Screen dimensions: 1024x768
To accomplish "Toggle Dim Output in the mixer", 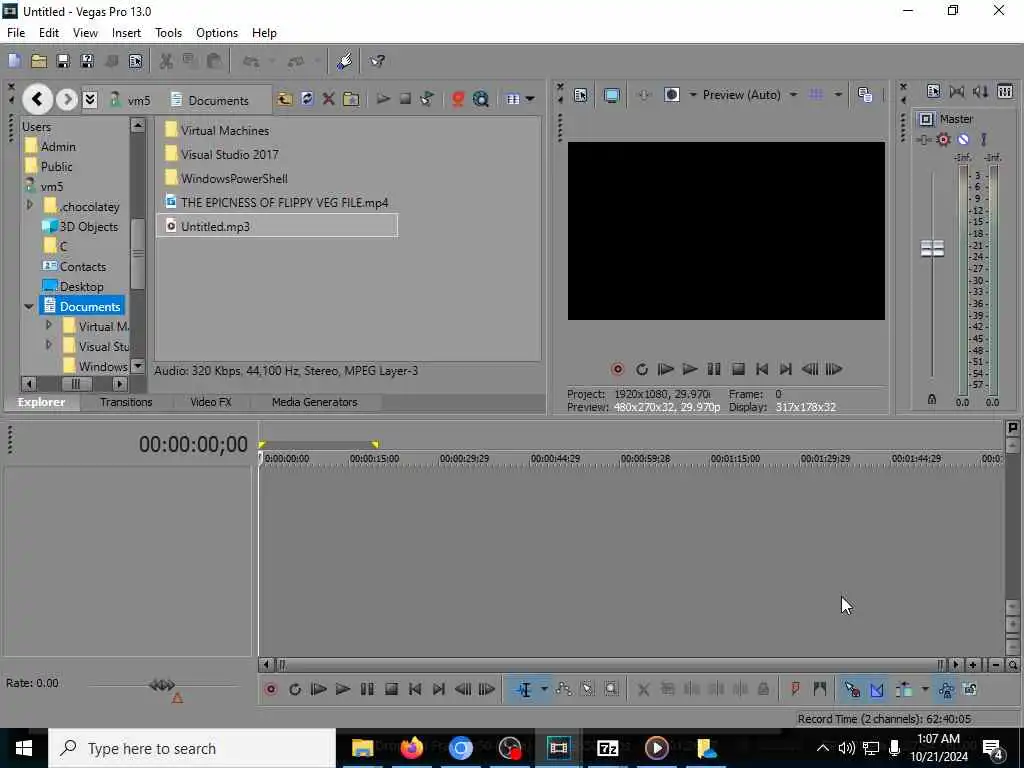I will (980, 91).
